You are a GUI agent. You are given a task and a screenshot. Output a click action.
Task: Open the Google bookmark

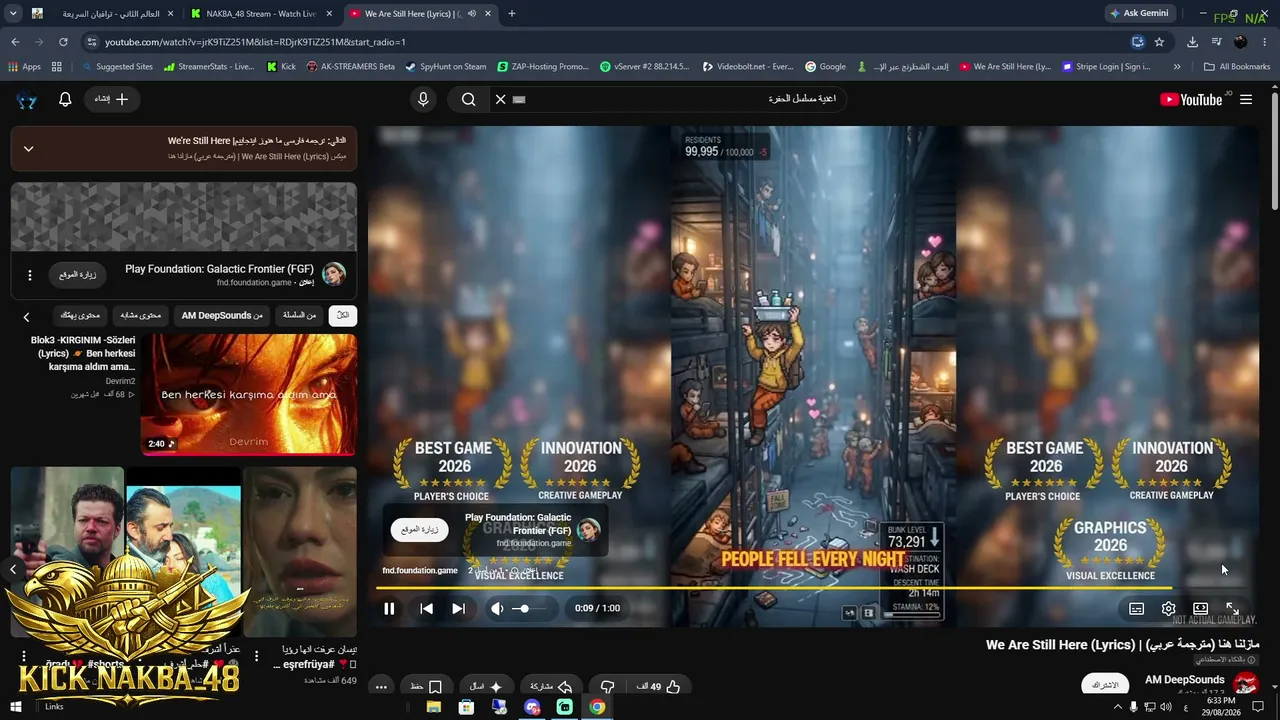tap(825, 67)
